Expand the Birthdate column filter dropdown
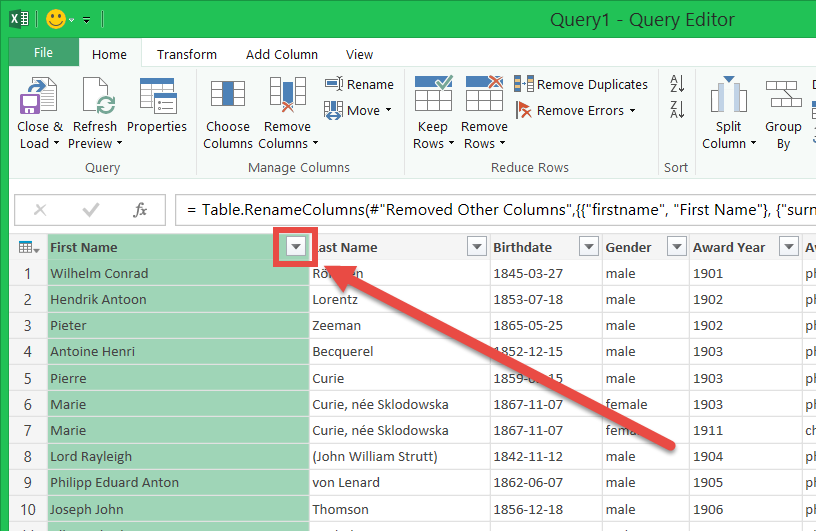 [588, 248]
